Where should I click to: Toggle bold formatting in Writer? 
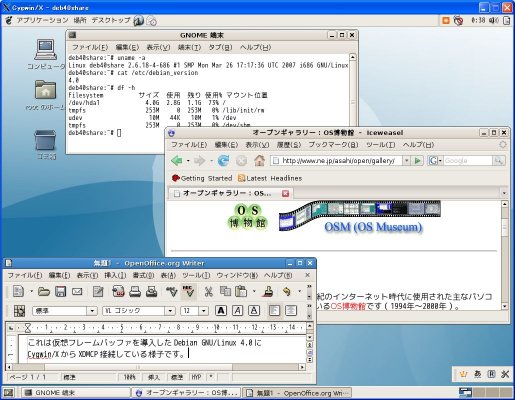tap(221, 311)
